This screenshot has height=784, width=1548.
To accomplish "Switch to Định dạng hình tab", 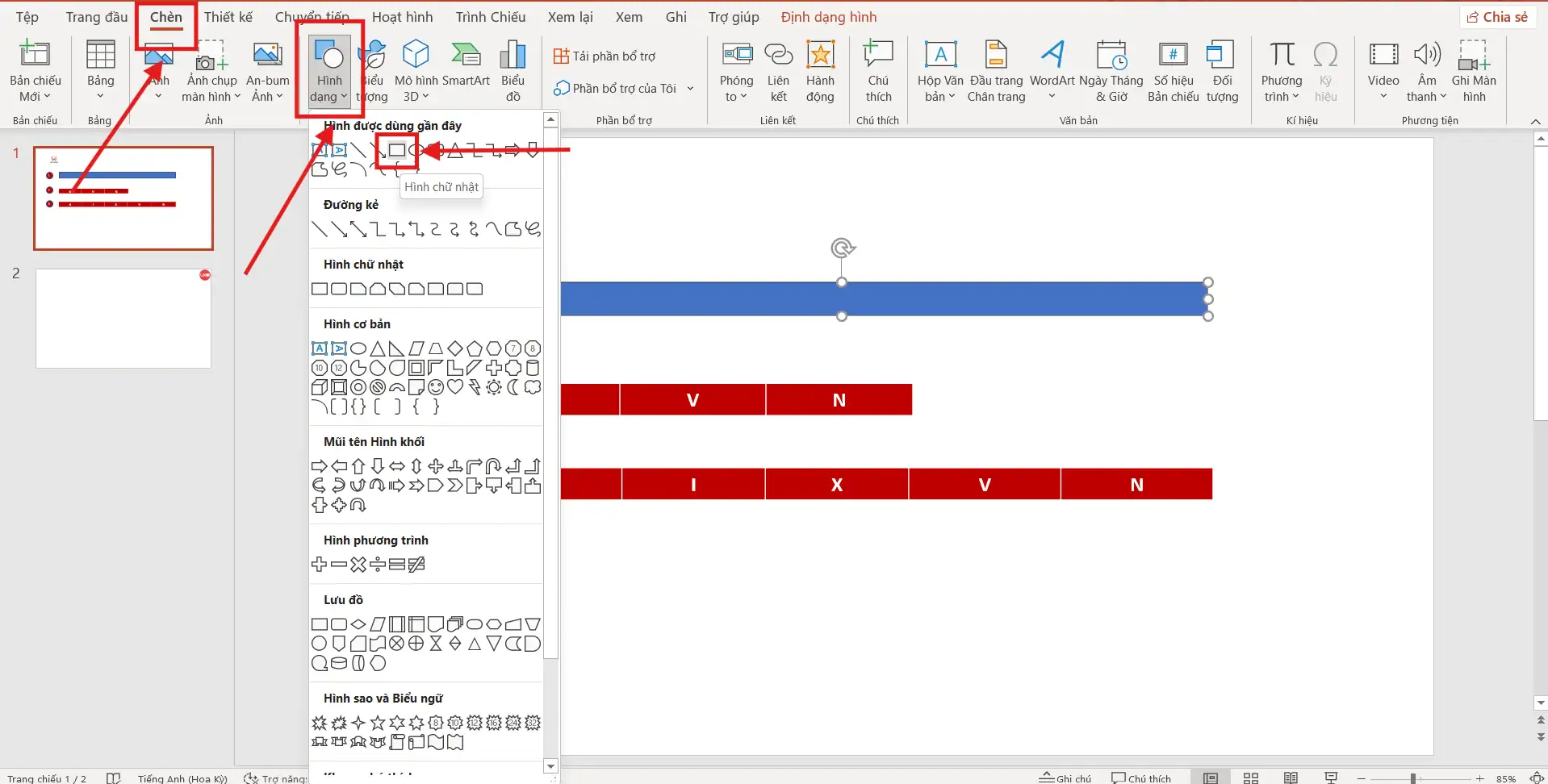I will pos(828,17).
